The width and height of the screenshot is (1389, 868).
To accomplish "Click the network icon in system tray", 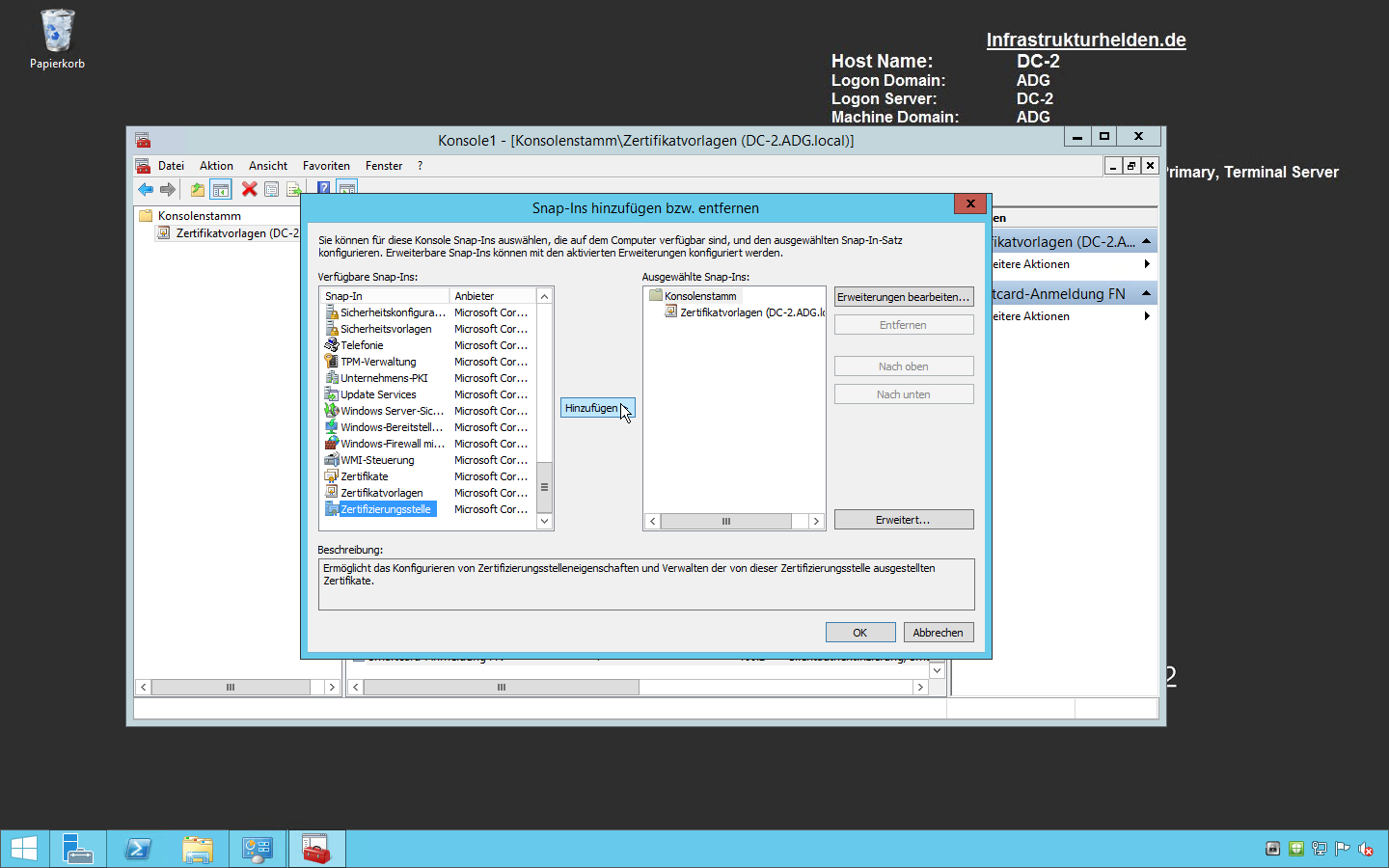I will click(x=1319, y=849).
